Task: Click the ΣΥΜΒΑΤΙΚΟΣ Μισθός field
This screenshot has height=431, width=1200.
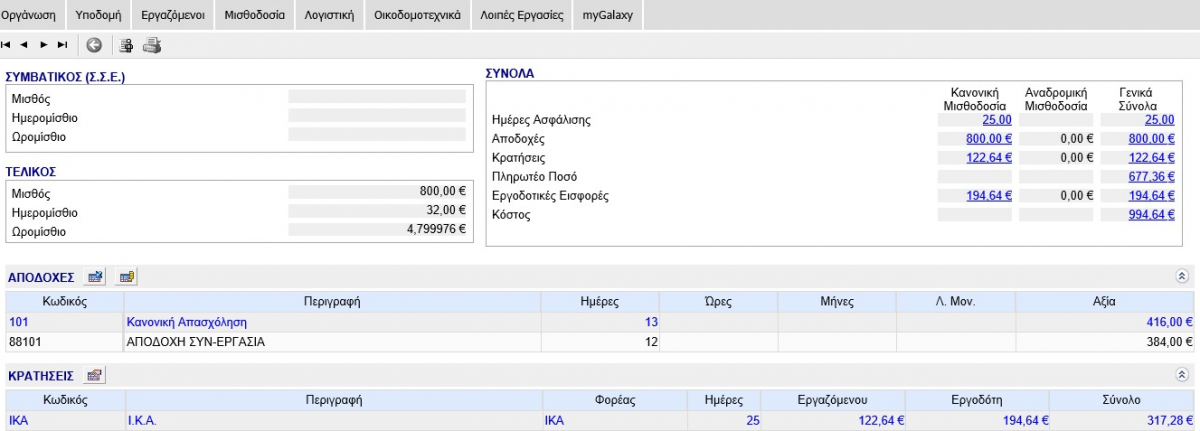Action: click(377, 97)
